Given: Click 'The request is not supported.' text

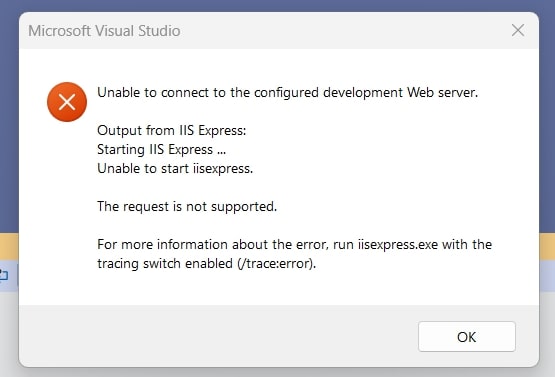Looking at the screenshot, I should (x=187, y=206).
